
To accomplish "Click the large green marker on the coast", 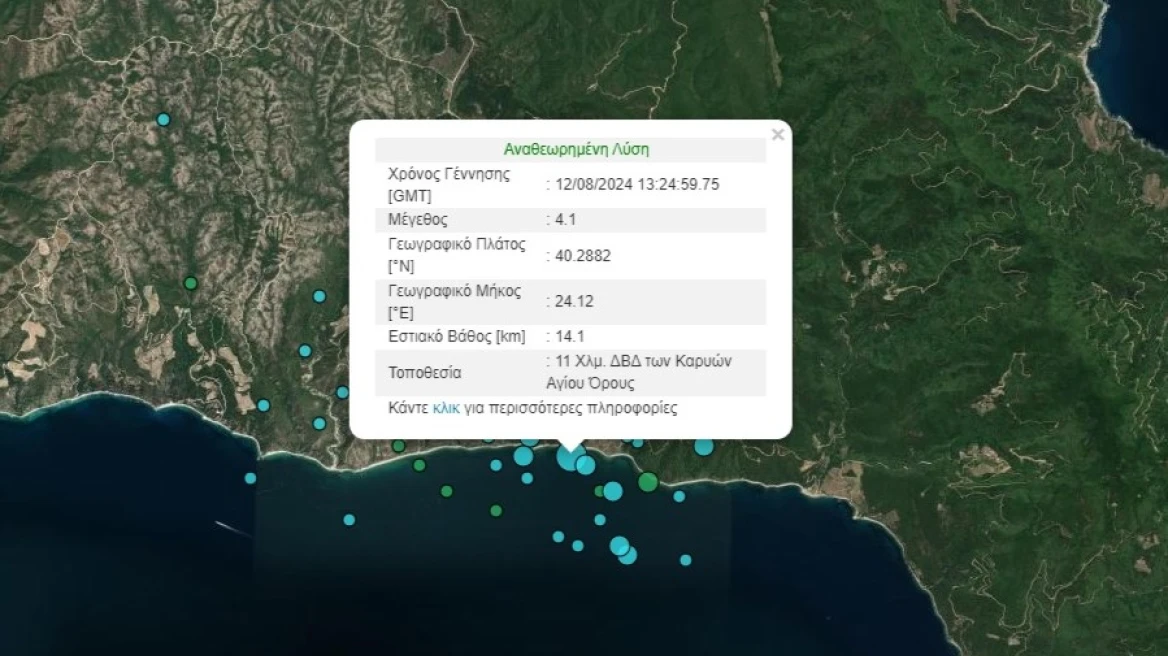I will (x=648, y=482).
